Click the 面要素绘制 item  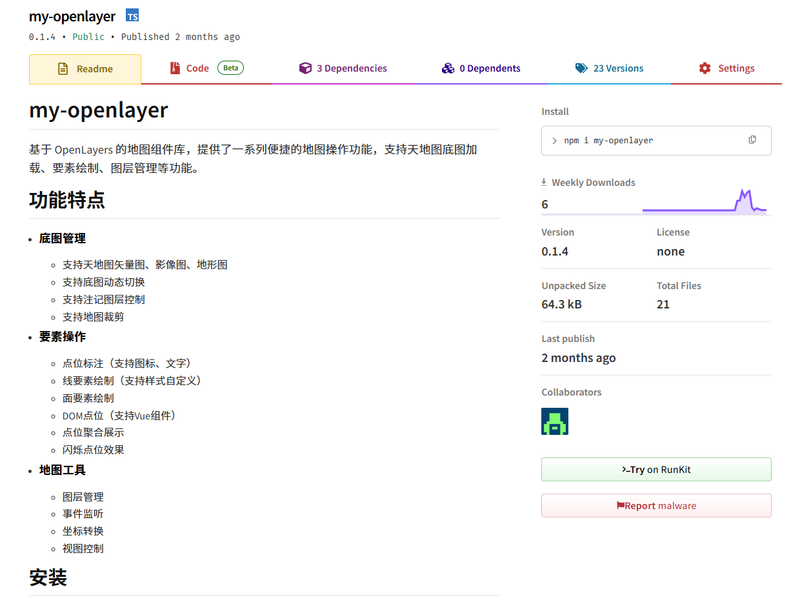[x=88, y=398]
